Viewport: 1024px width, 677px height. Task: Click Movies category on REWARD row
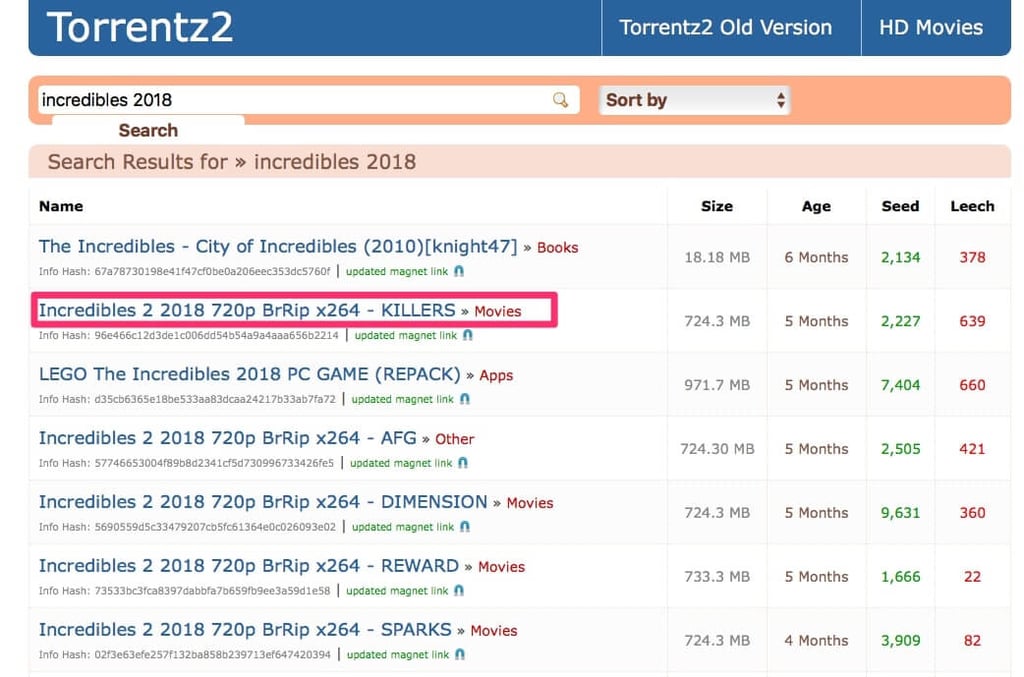(x=502, y=567)
